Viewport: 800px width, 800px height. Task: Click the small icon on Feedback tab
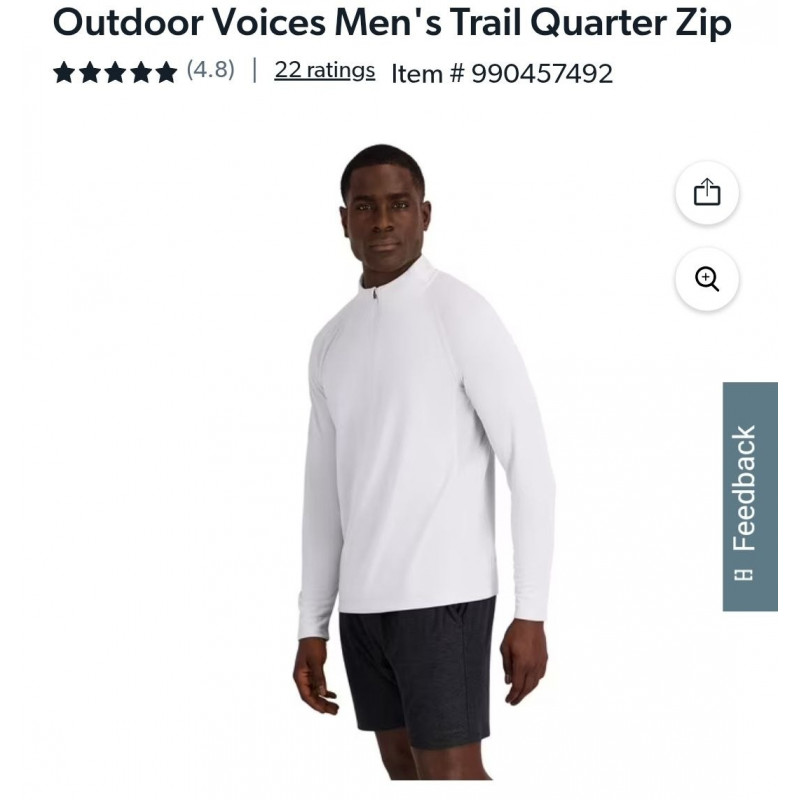click(743, 574)
